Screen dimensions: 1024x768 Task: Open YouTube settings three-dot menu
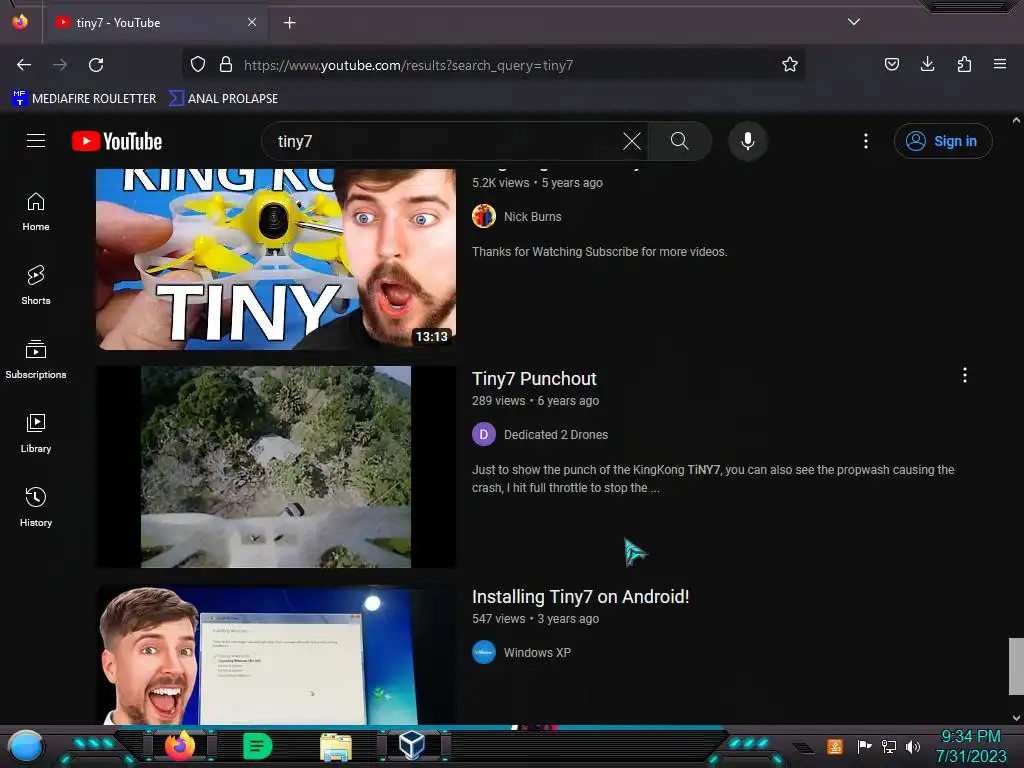pos(866,141)
